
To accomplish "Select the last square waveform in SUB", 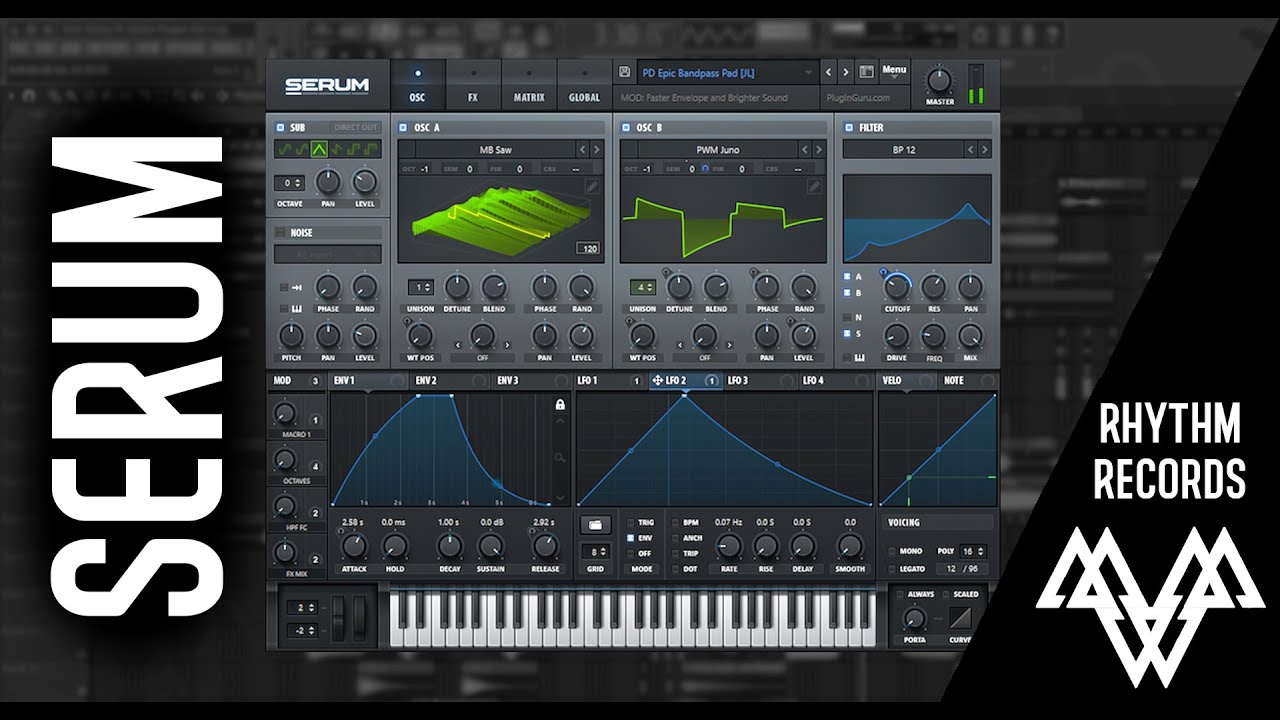I will [x=373, y=150].
